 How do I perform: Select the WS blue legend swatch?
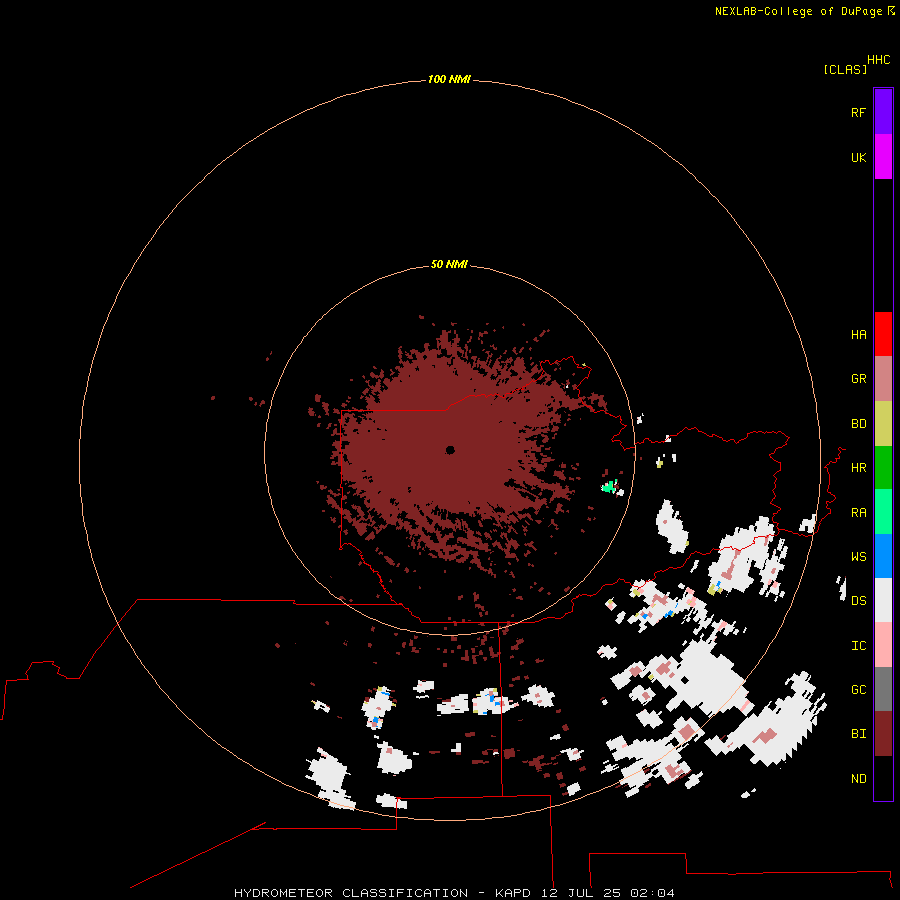(x=883, y=556)
